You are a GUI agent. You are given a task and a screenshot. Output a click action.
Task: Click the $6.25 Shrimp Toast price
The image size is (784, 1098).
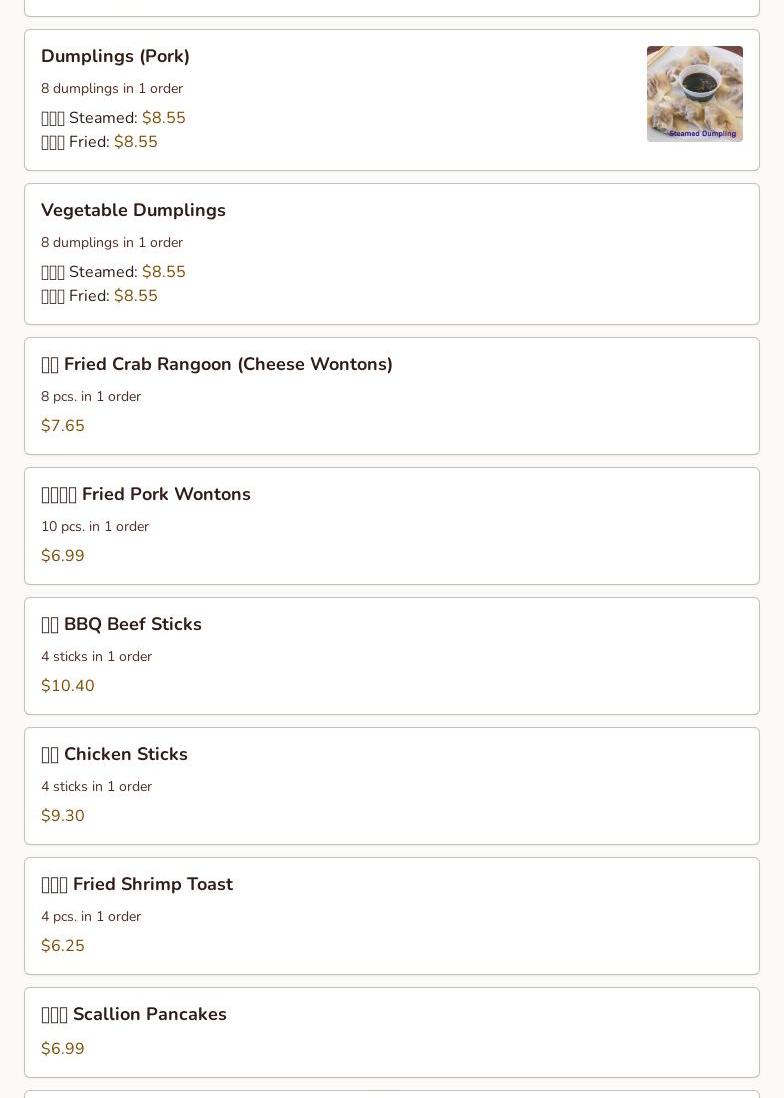tap(63, 946)
